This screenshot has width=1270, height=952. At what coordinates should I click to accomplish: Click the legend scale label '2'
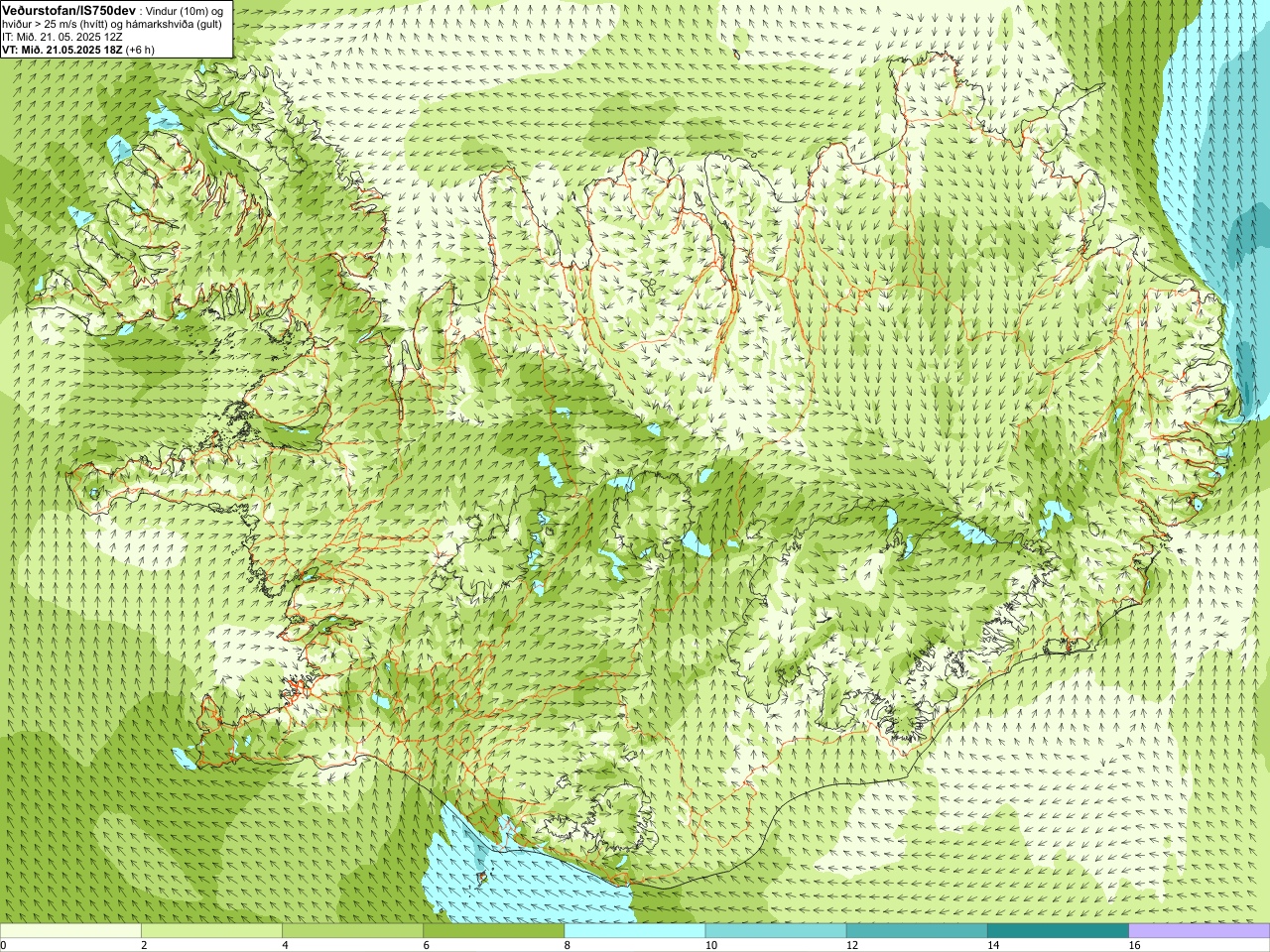click(x=144, y=946)
